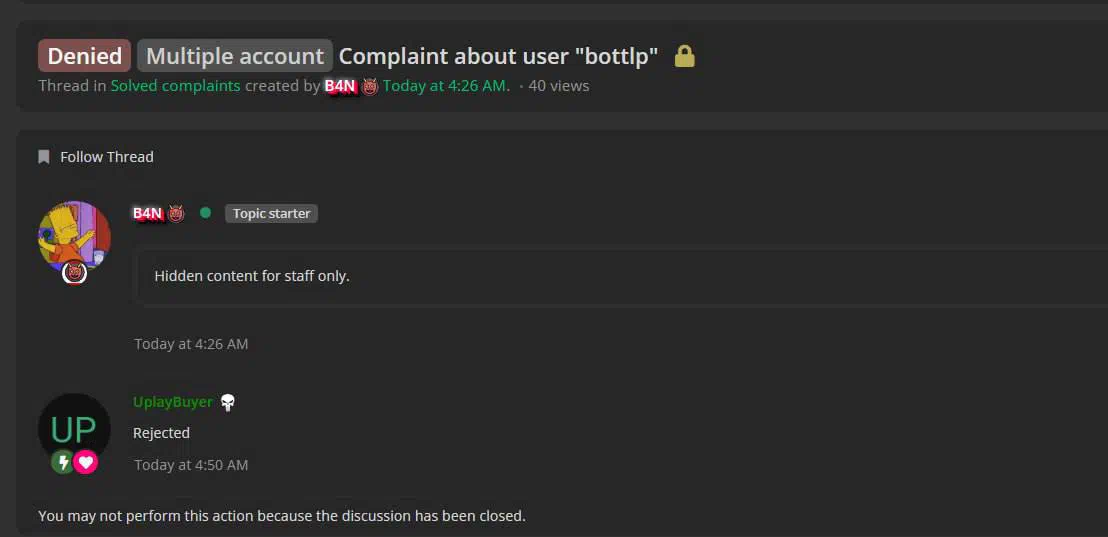Image resolution: width=1108 pixels, height=537 pixels.
Task: Click the Multiple account prefix tag
Action: (235, 56)
